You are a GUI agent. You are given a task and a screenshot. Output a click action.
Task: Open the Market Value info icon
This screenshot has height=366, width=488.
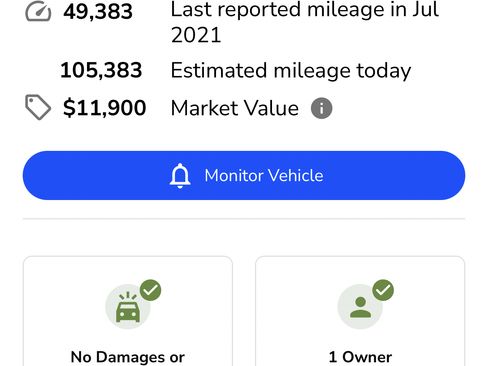(321, 108)
